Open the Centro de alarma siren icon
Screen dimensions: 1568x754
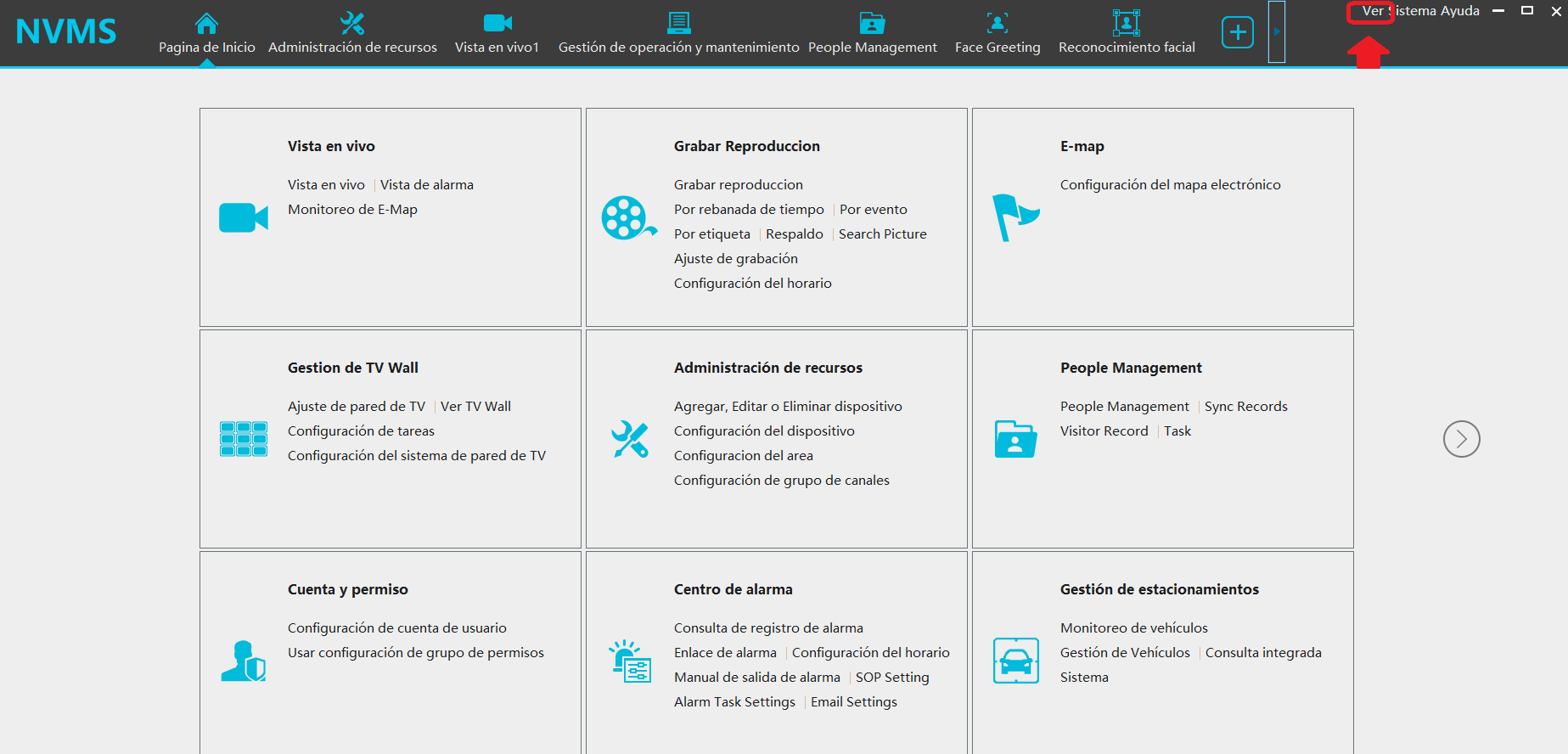629,661
